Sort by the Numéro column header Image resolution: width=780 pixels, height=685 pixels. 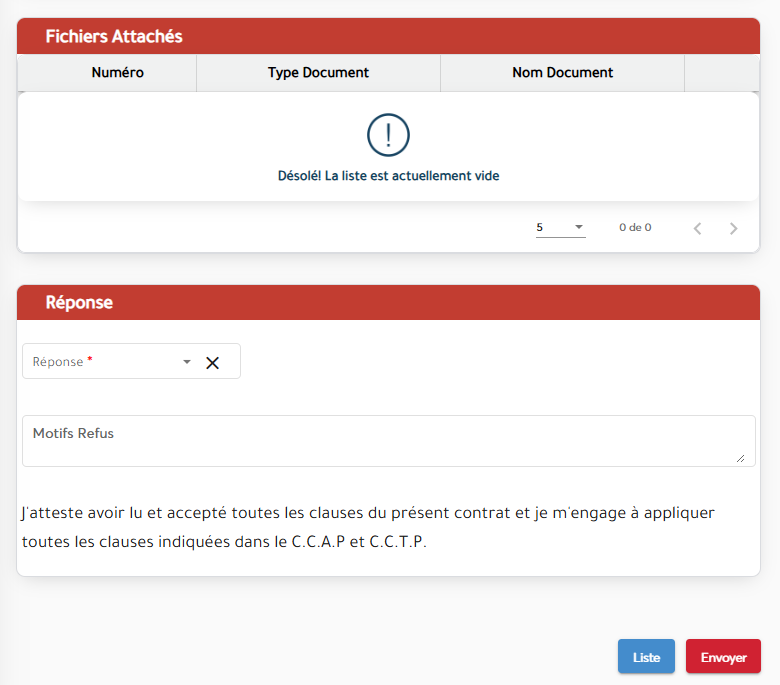click(117, 73)
